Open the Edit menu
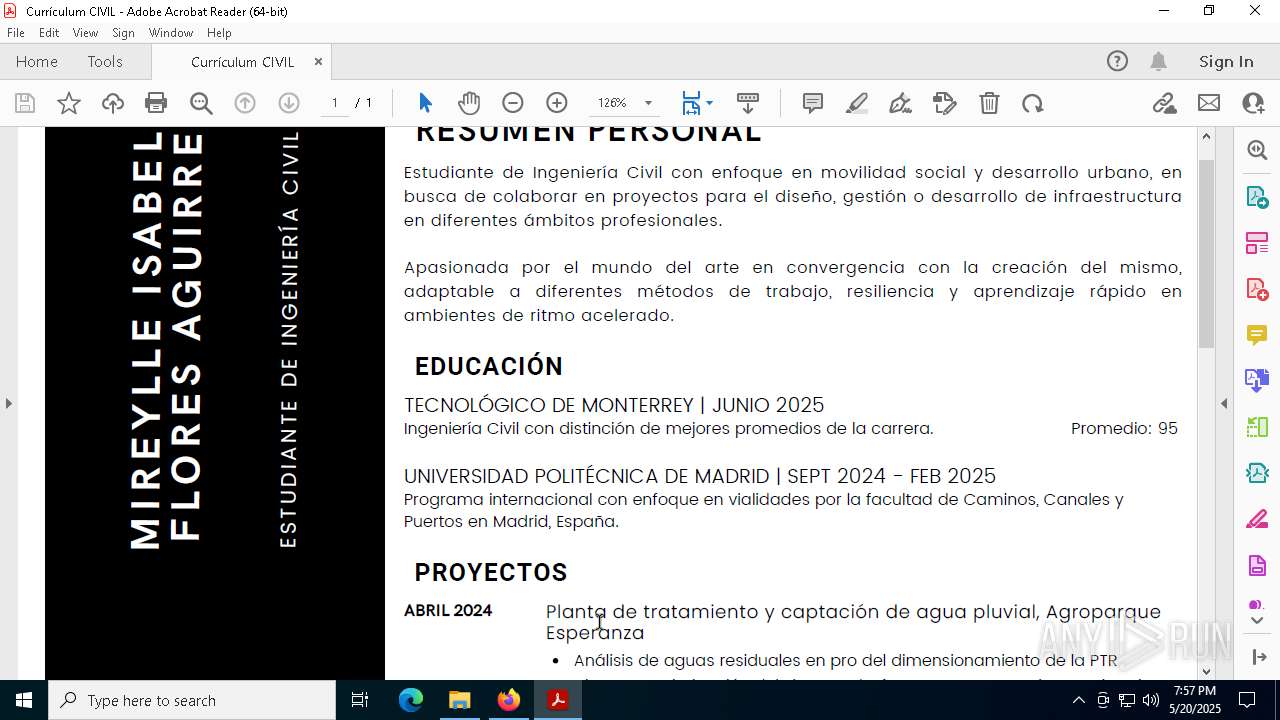This screenshot has width=1280, height=720. pyautogui.click(x=49, y=33)
